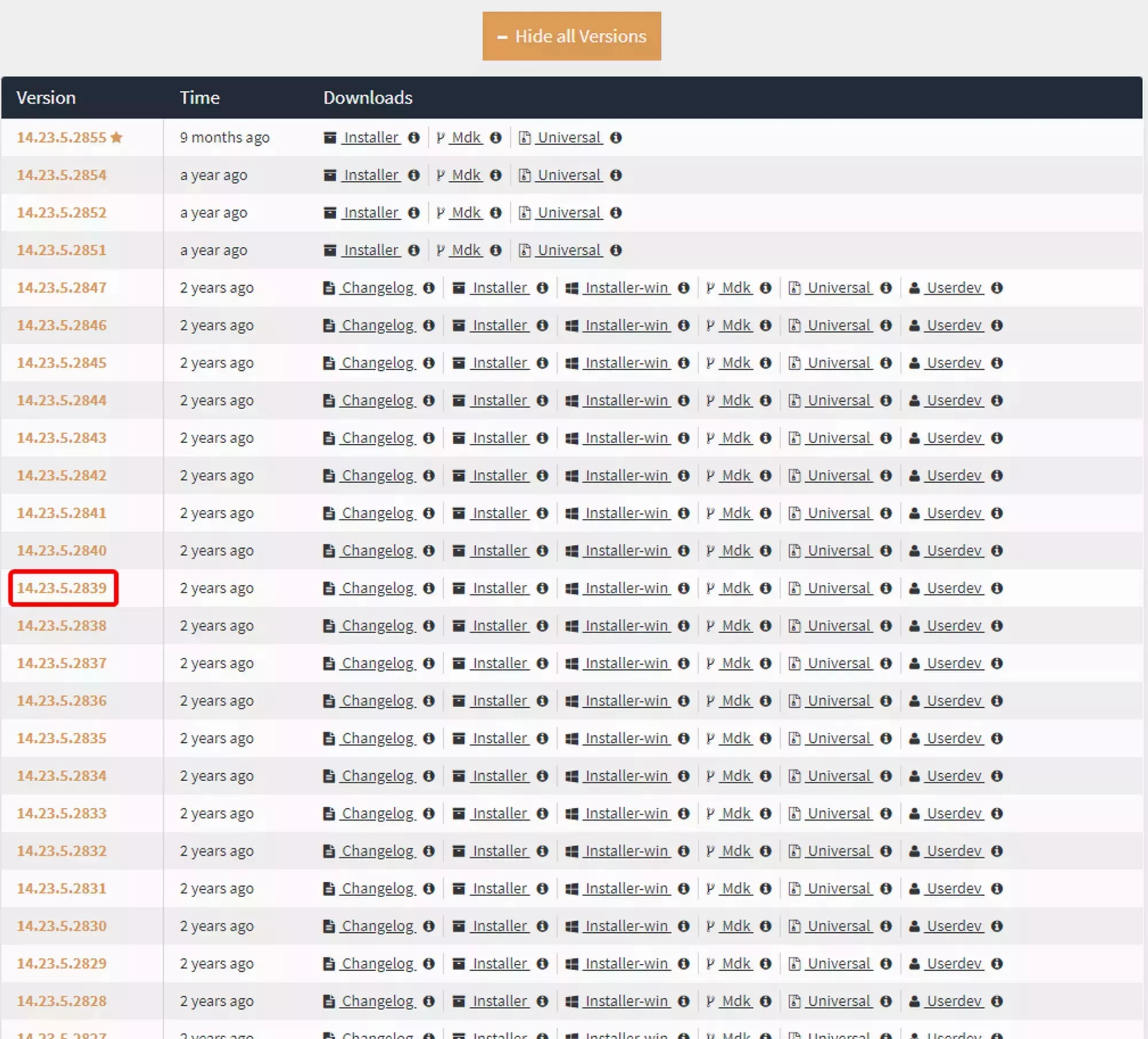Click info icon after 14.23.5.2845 Installer-win
1148x1039 pixels.
[683, 363]
